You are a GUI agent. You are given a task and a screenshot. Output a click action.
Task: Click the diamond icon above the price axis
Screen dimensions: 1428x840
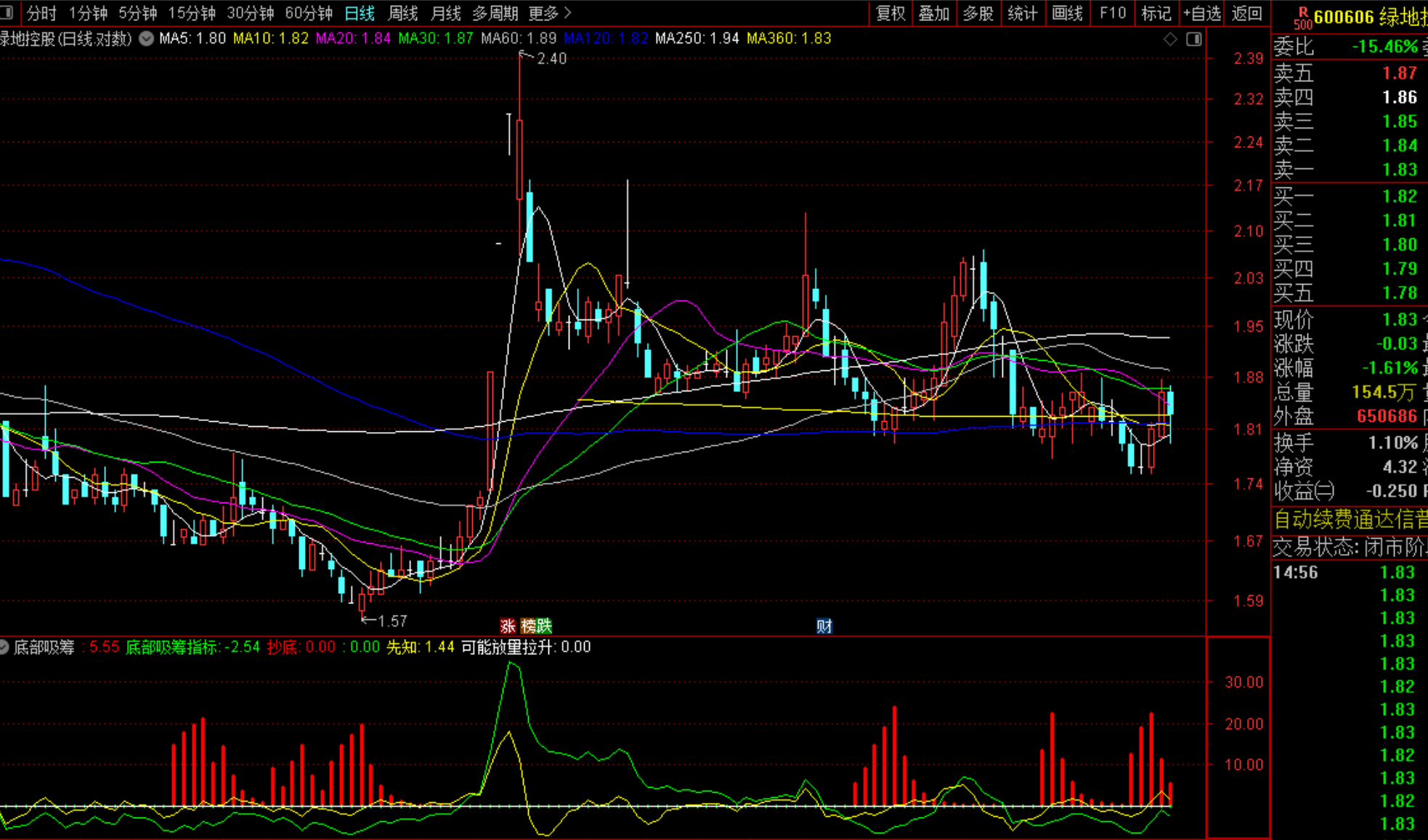[1170, 39]
